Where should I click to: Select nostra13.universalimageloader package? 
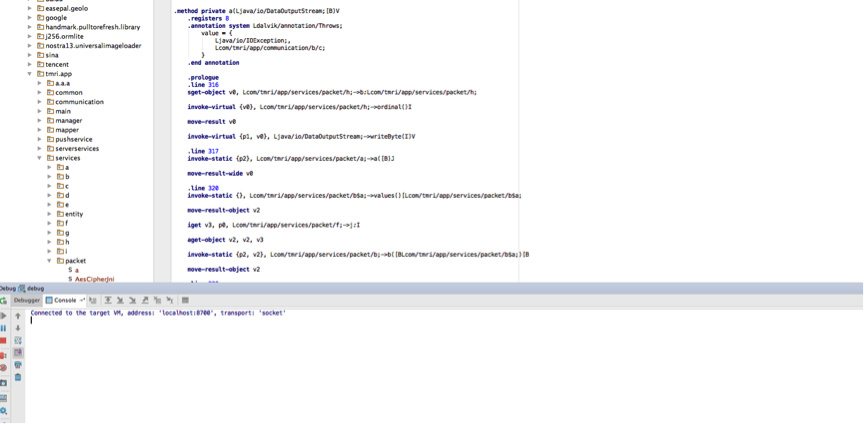coord(93,46)
